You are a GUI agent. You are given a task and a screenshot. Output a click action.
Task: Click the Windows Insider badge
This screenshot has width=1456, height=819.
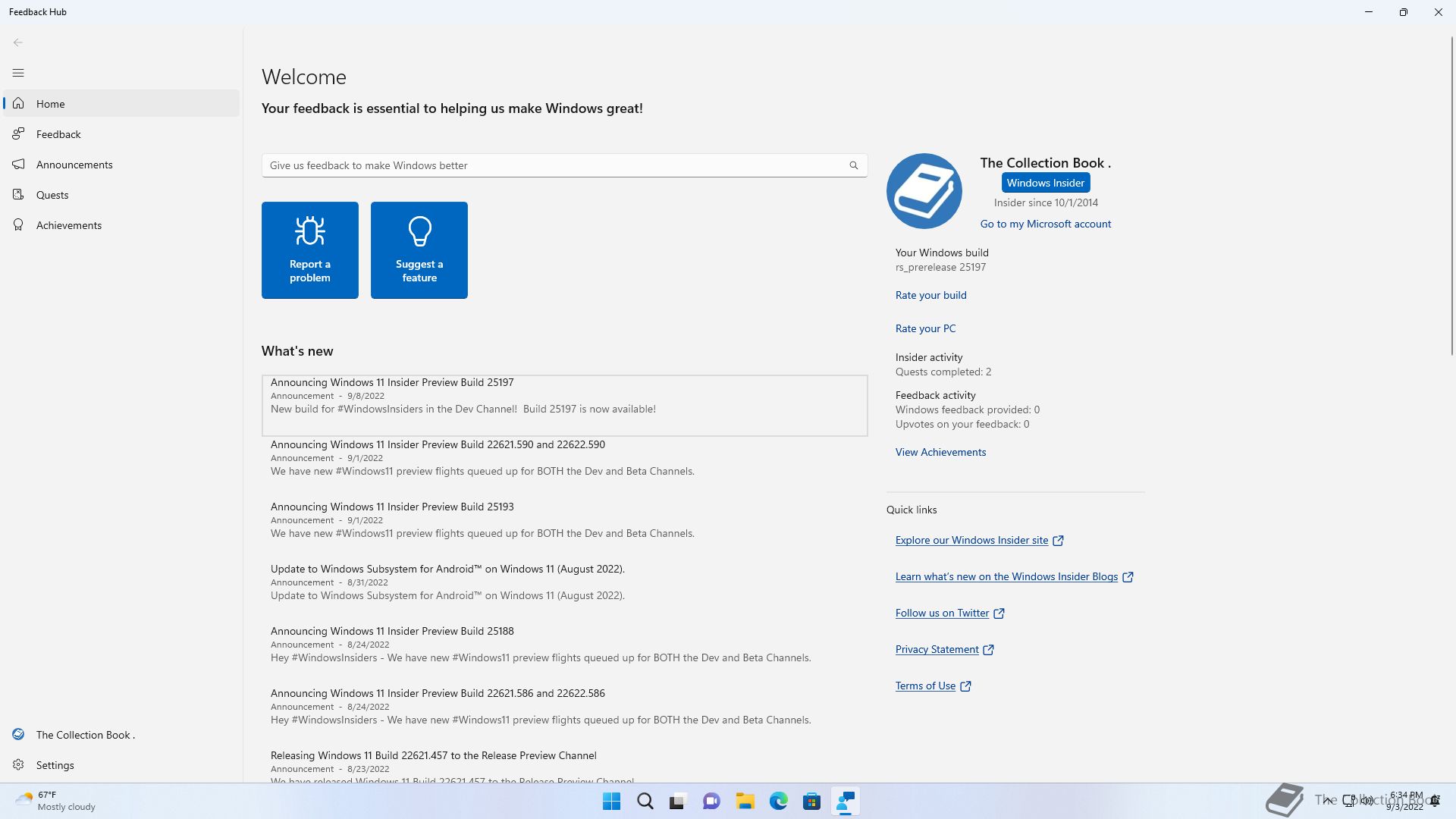[x=1046, y=183]
